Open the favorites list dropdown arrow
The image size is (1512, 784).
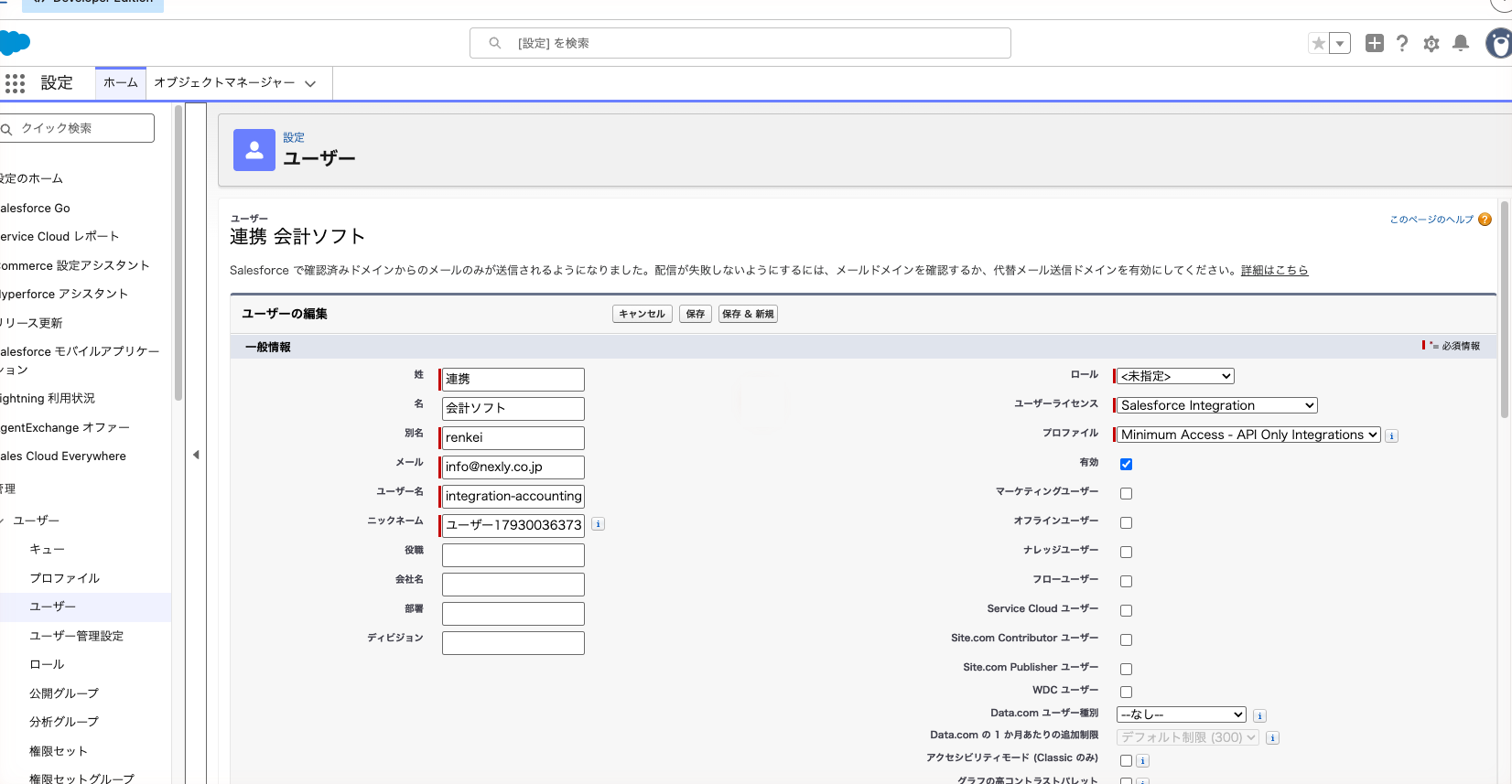tap(1340, 43)
